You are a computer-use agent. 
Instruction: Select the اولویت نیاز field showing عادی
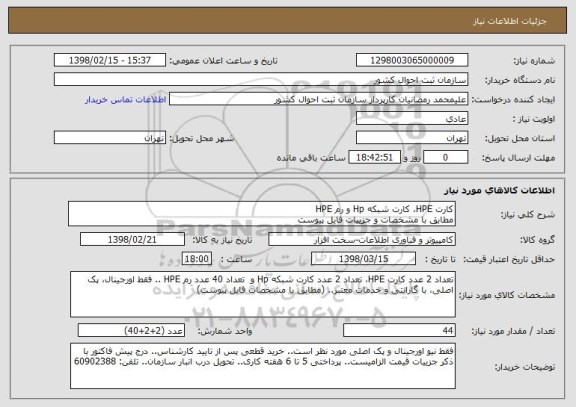pos(412,119)
